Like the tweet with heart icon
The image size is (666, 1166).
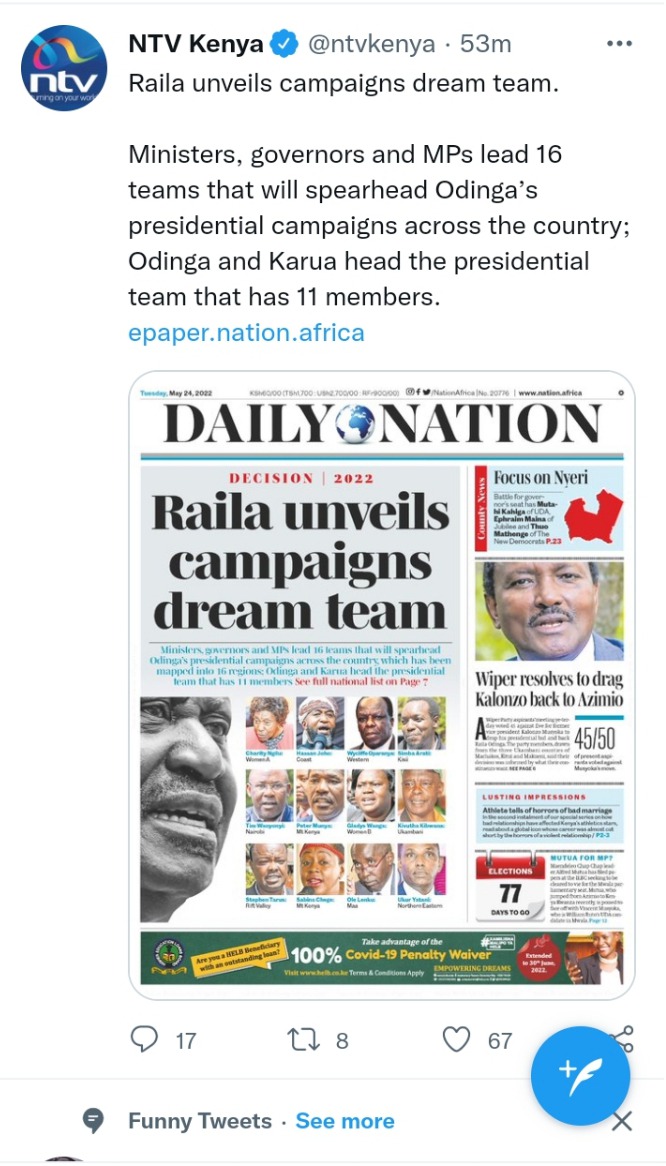[456, 1040]
